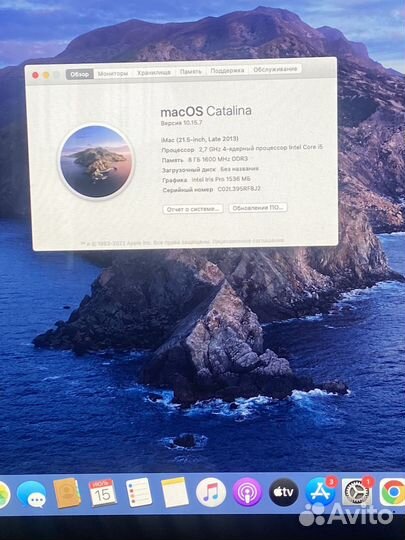This screenshot has width=405, height=540.
Task: Go to the Поддержка tab
Action: pyautogui.click(x=227, y=70)
